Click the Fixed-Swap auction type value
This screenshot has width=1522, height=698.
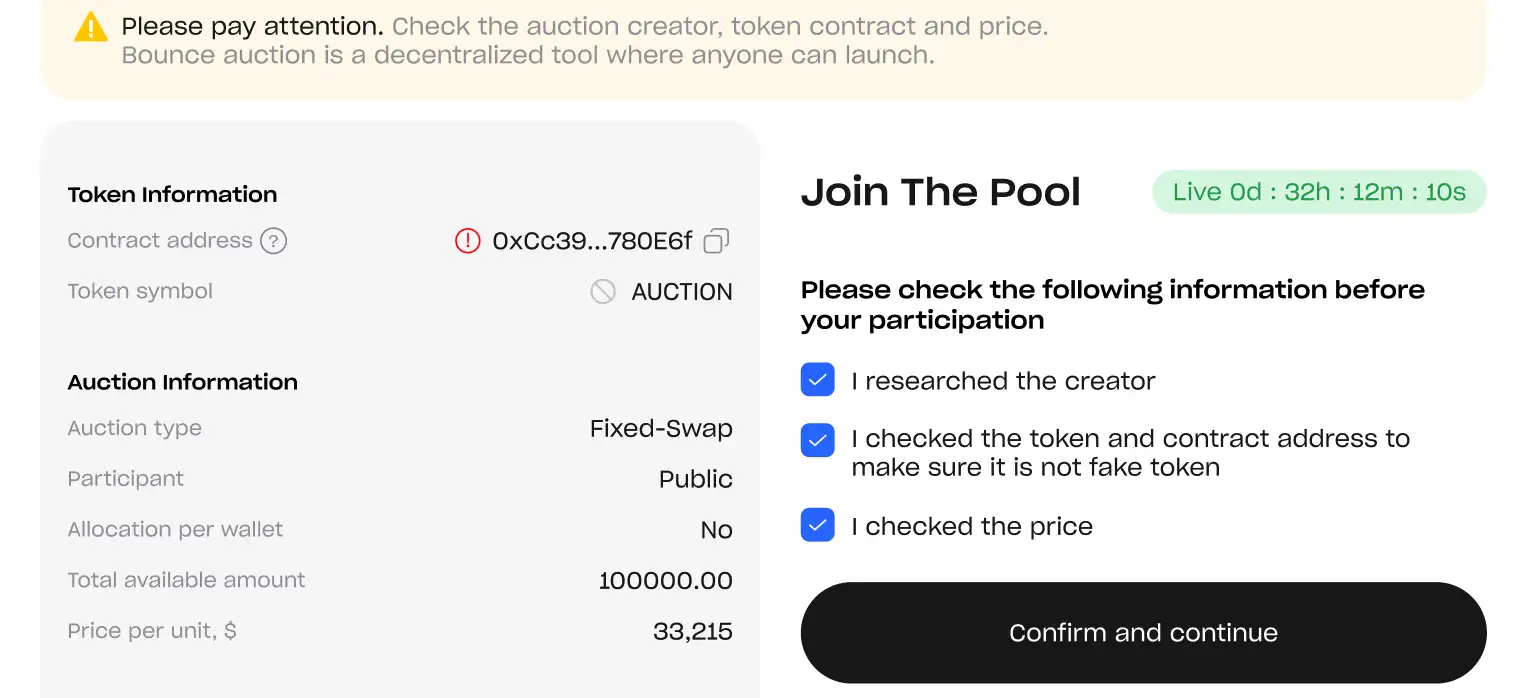click(661, 429)
